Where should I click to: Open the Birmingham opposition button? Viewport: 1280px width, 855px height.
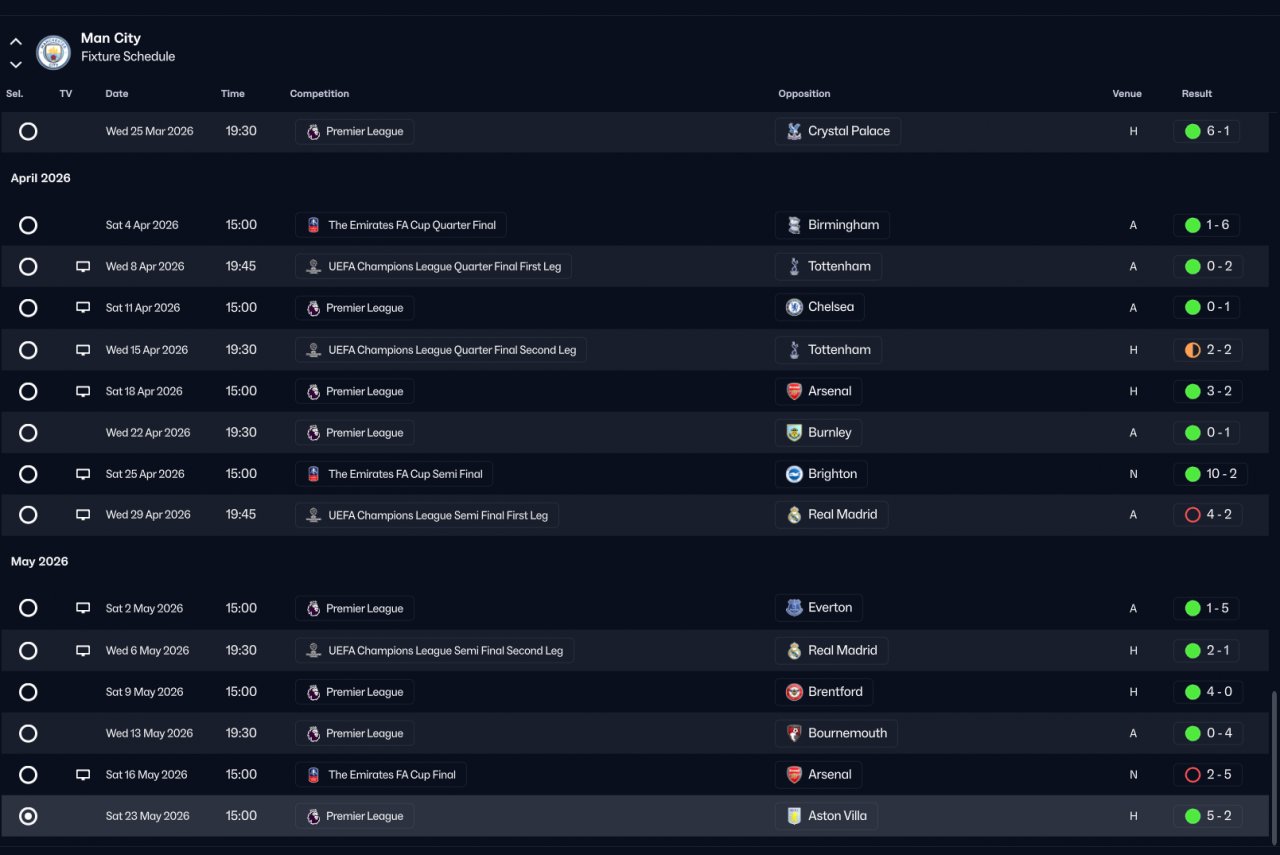coord(832,225)
